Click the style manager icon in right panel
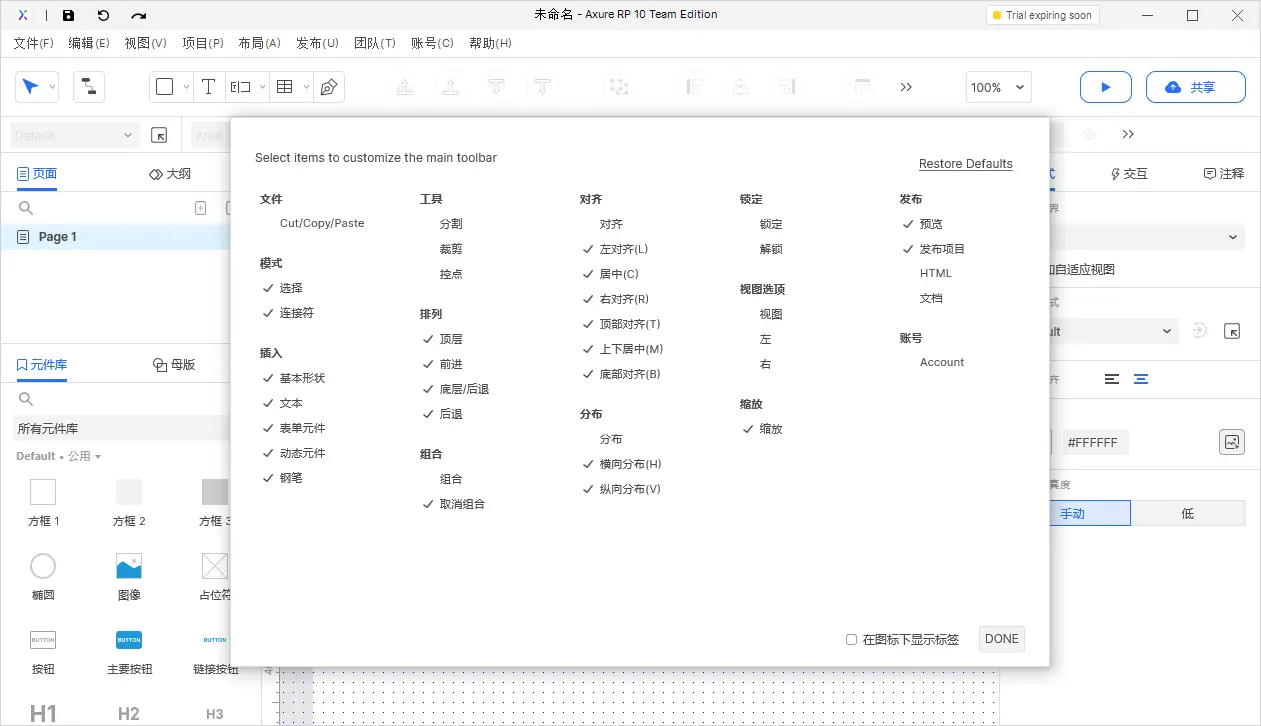The height and width of the screenshot is (726, 1261). coord(1232,331)
